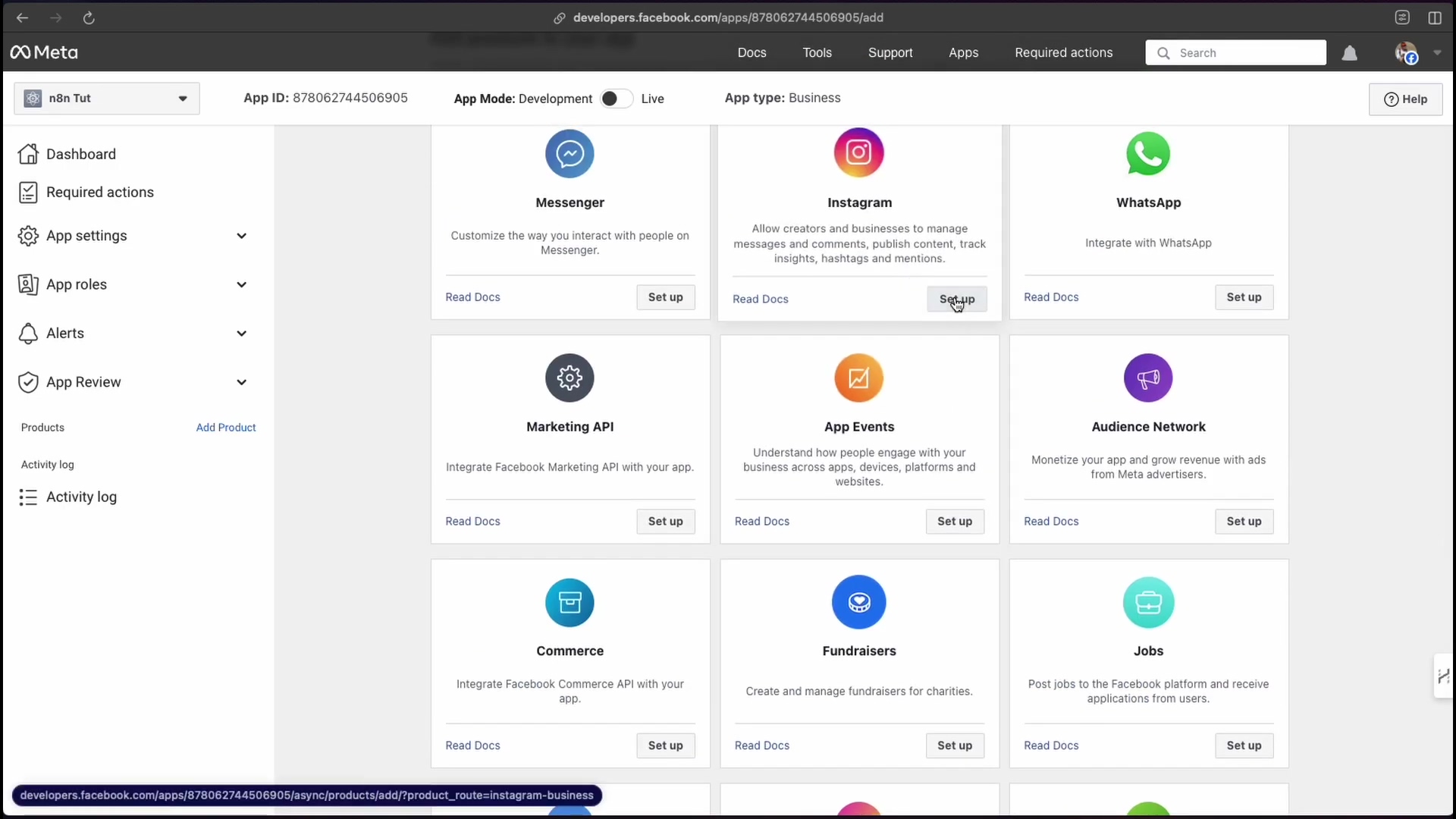Click the Instagram product icon
This screenshot has height=819, width=1456.
click(858, 152)
